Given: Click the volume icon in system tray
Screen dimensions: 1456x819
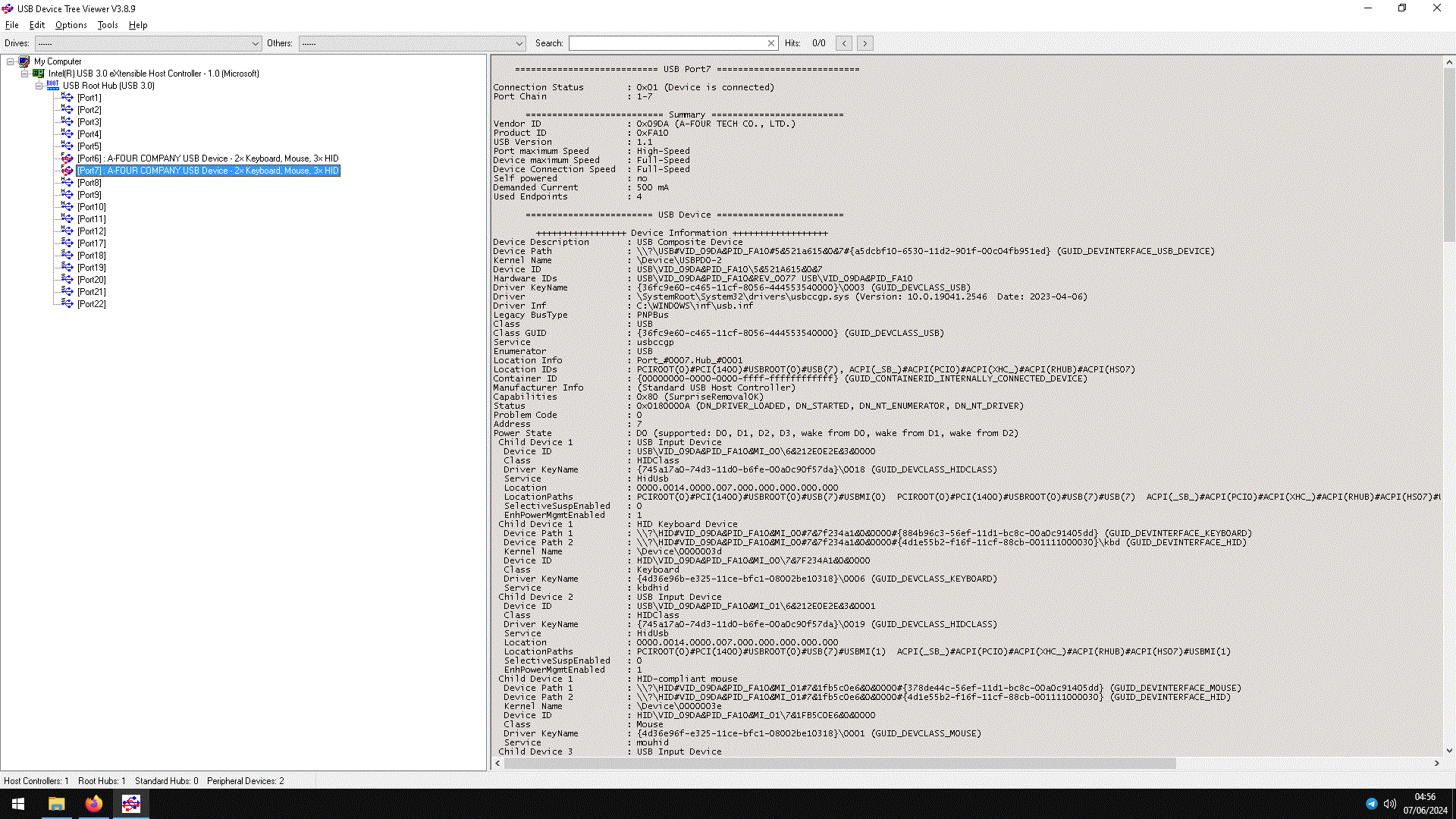Looking at the screenshot, I should [x=1389, y=804].
